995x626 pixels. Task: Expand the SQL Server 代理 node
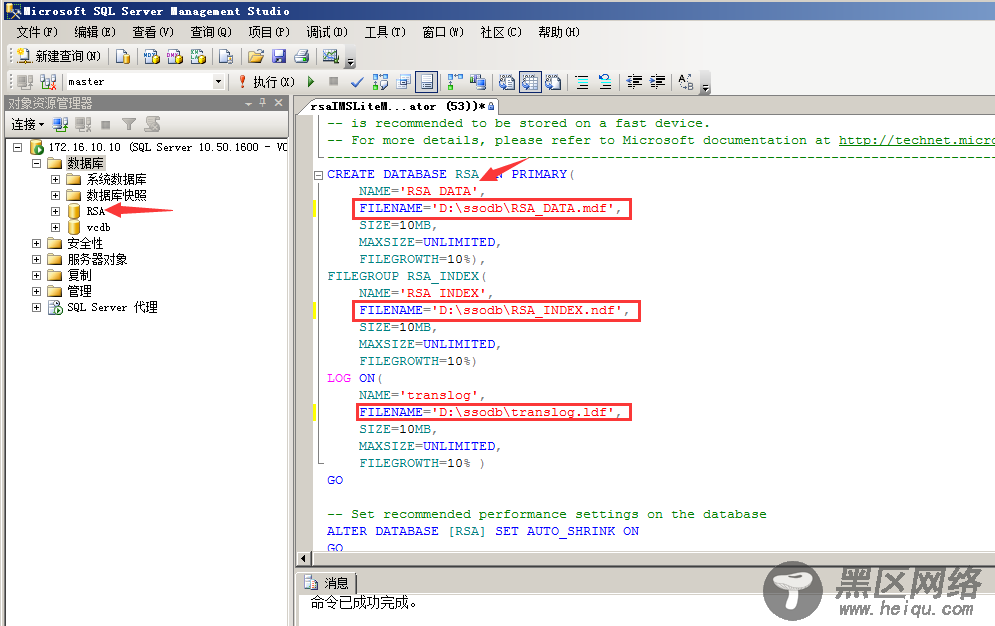coord(37,308)
